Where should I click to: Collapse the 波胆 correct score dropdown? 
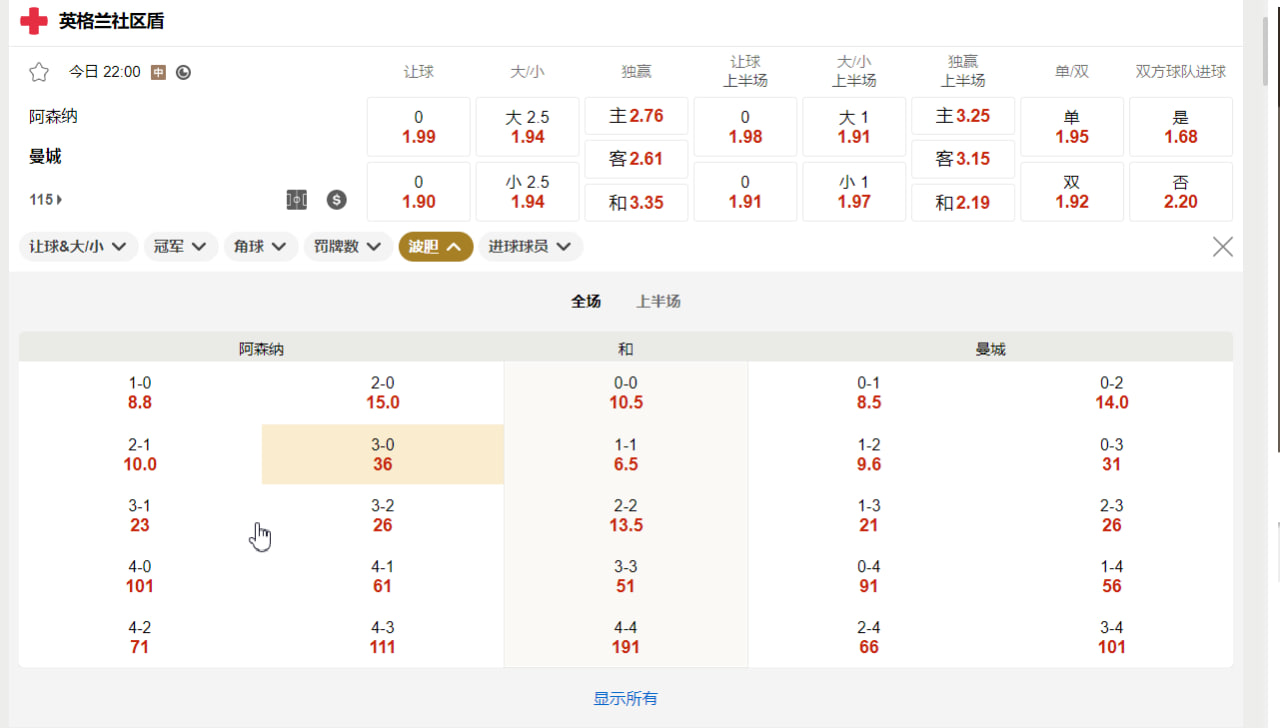436,247
